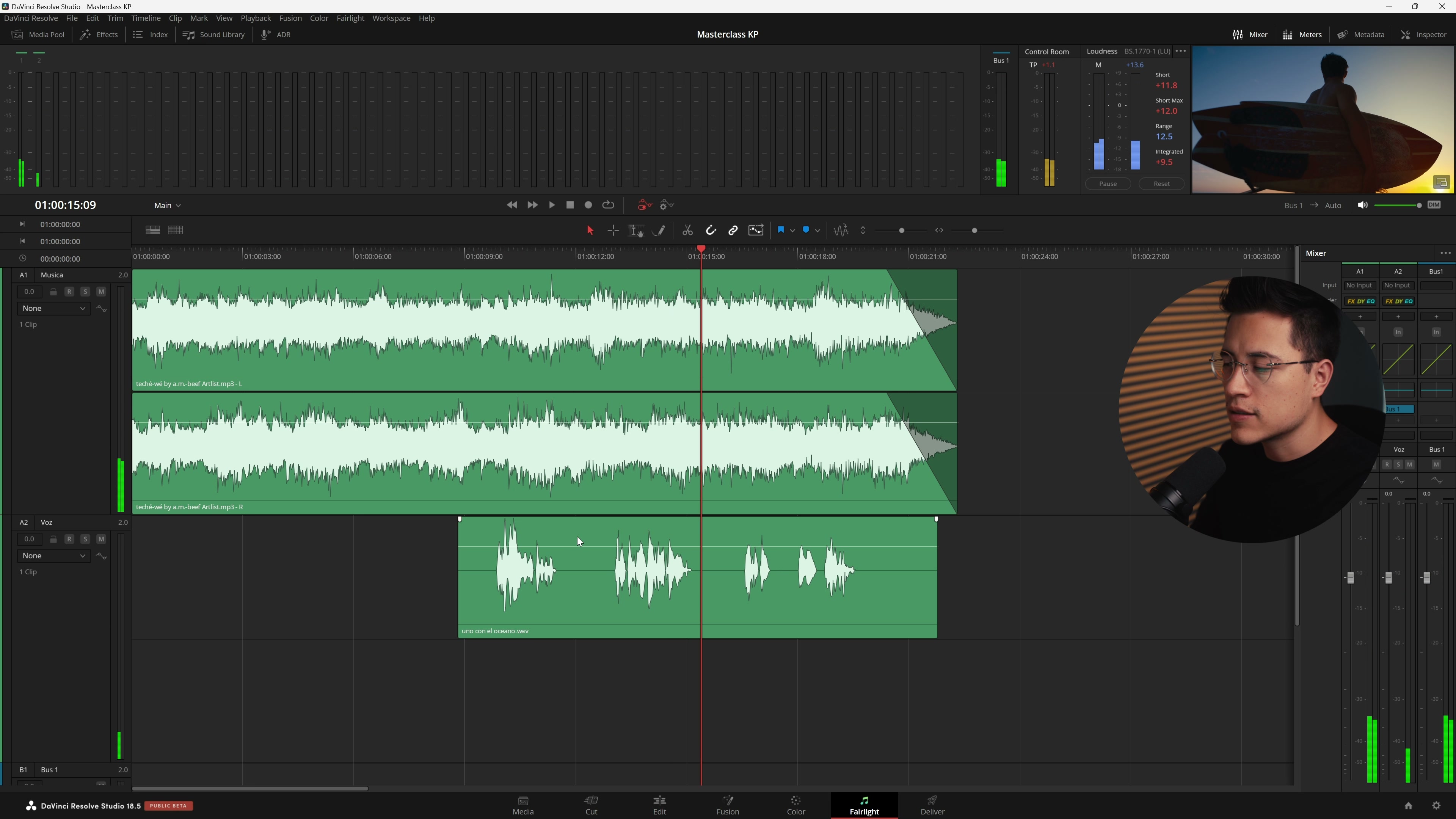The width and height of the screenshot is (1456, 819).
Task: Open the Index panel
Action: click(151, 35)
